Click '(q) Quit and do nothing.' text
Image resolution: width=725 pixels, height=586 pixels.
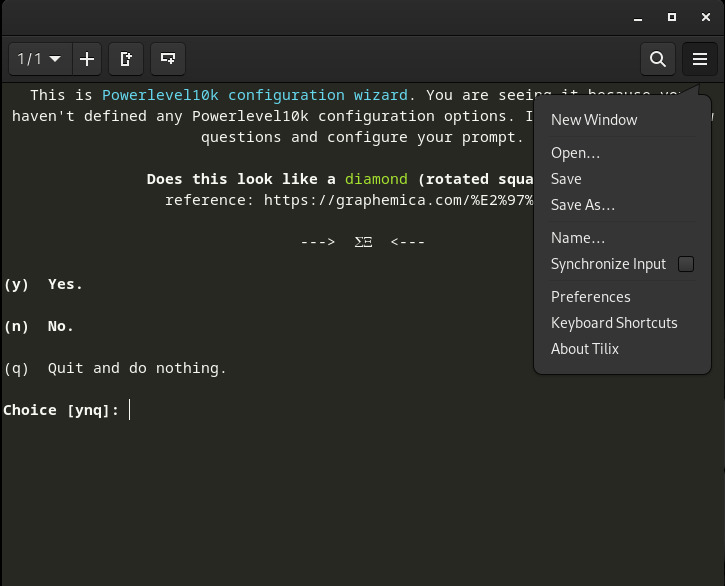(115, 368)
